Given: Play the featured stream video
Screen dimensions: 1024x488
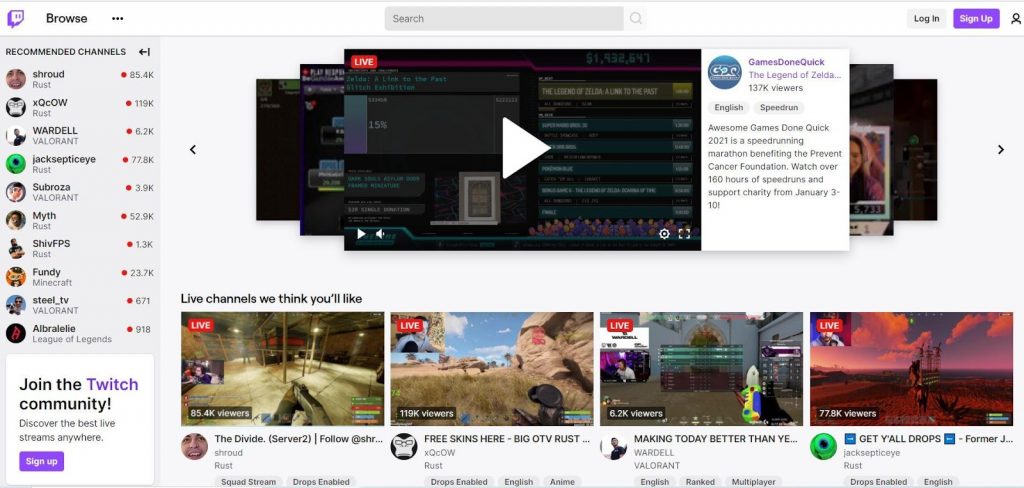Looking at the screenshot, I should click(525, 148).
